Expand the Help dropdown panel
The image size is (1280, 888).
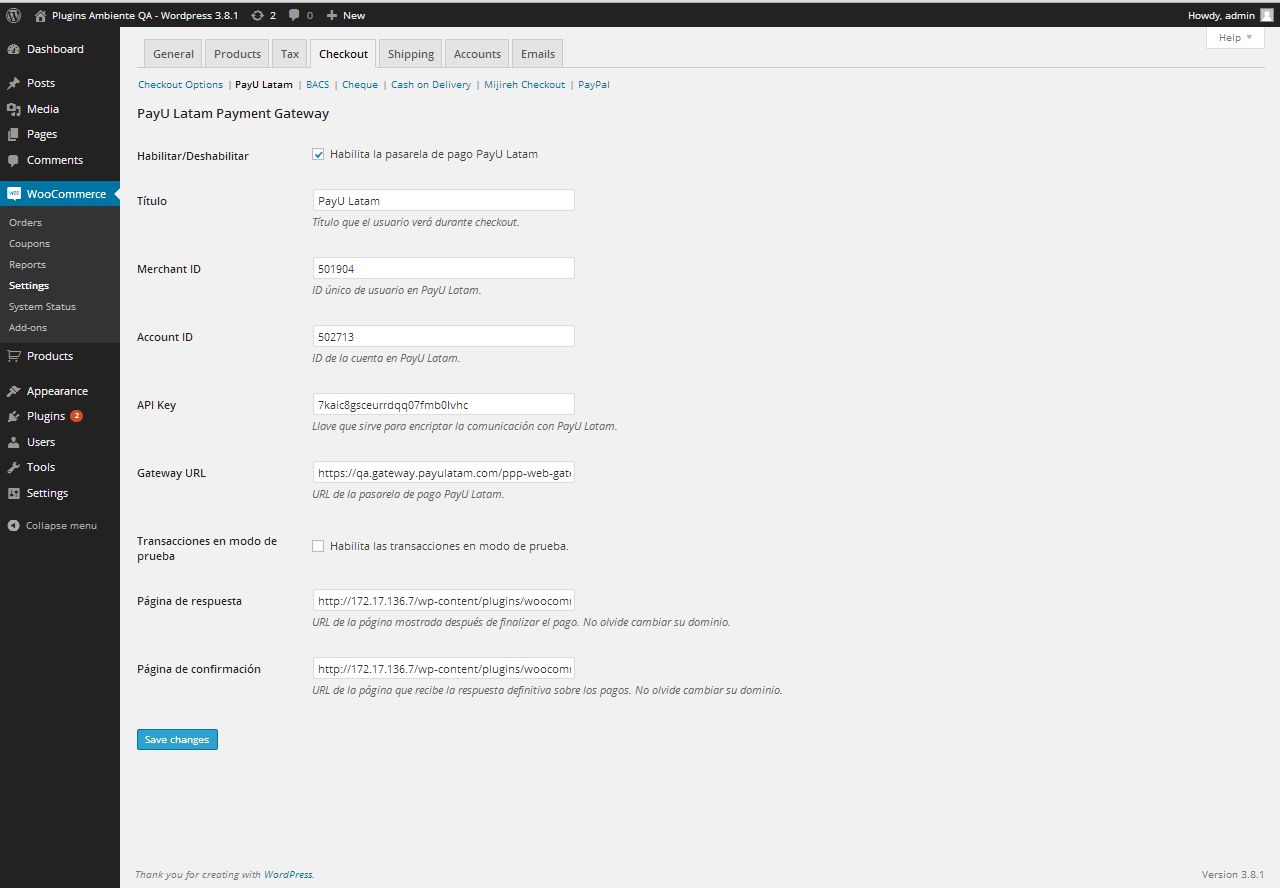click(x=1235, y=37)
